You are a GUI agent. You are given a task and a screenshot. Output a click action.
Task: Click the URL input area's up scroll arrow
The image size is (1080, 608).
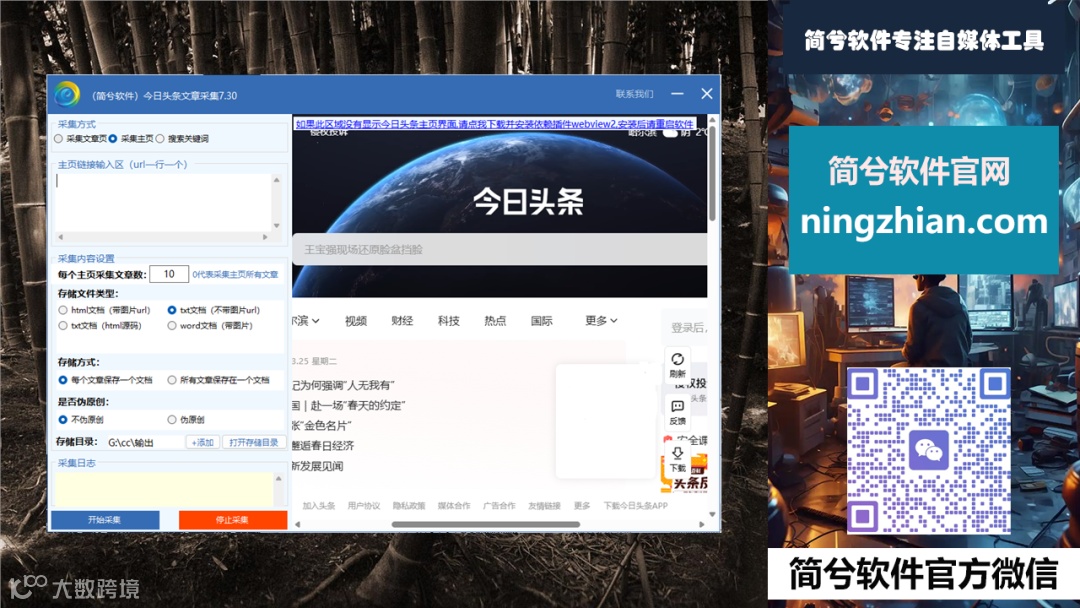(277, 180)
